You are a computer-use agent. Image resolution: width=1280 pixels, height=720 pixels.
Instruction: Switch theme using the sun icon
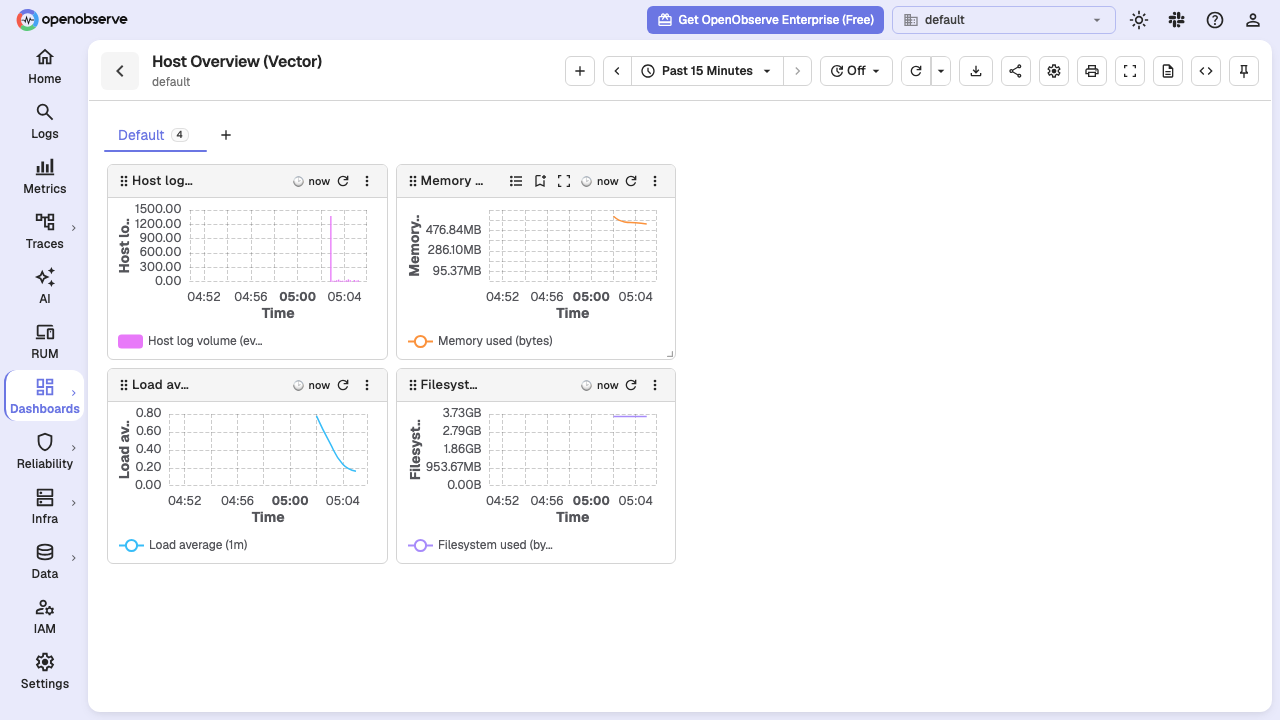pos(1138,20)
